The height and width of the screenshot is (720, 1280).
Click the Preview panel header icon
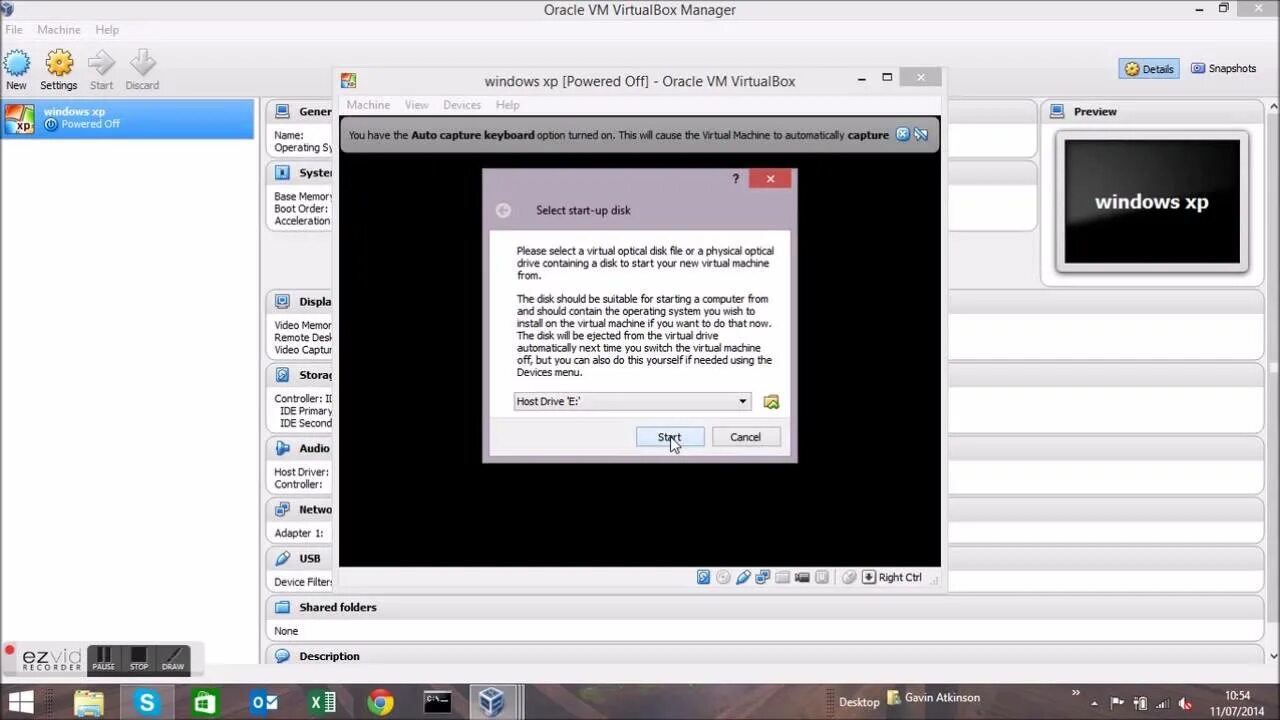1058,111
